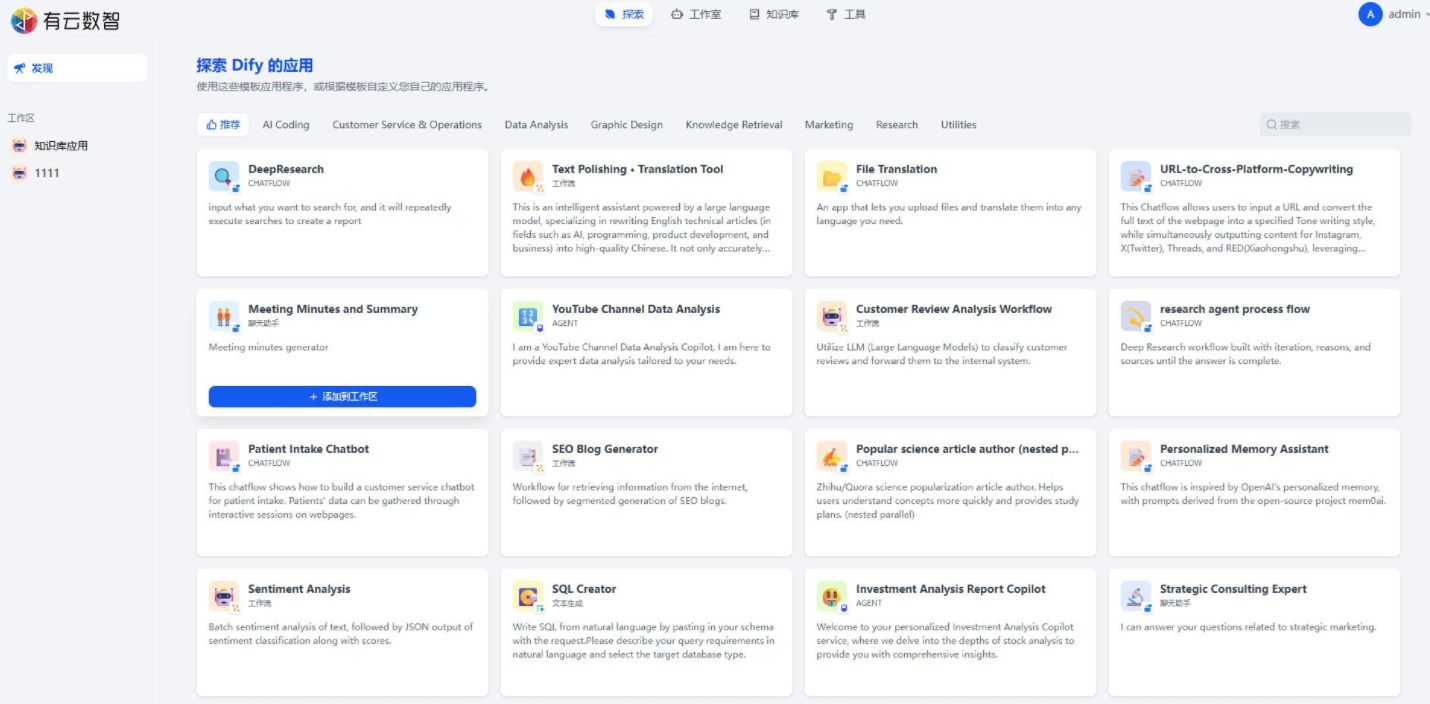Select the Marketing category filter
The image size is (1430, 704).
(x=829, y=125)
